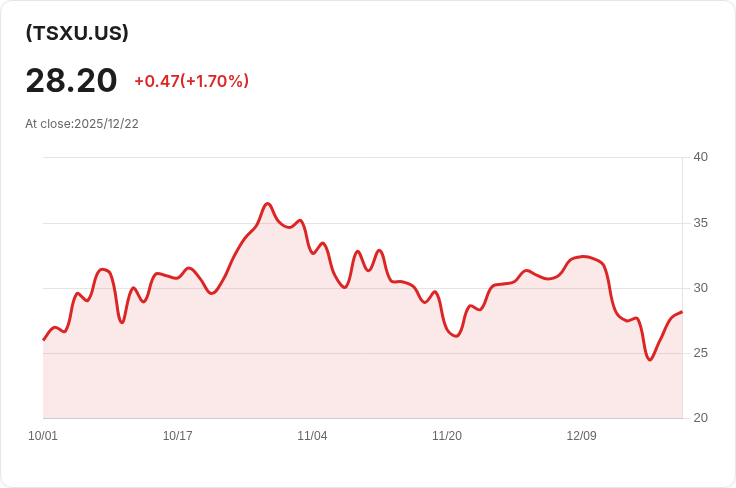Click the highest peak of the price line
This screenshot has width=736, height=488.
click(268, 204)
